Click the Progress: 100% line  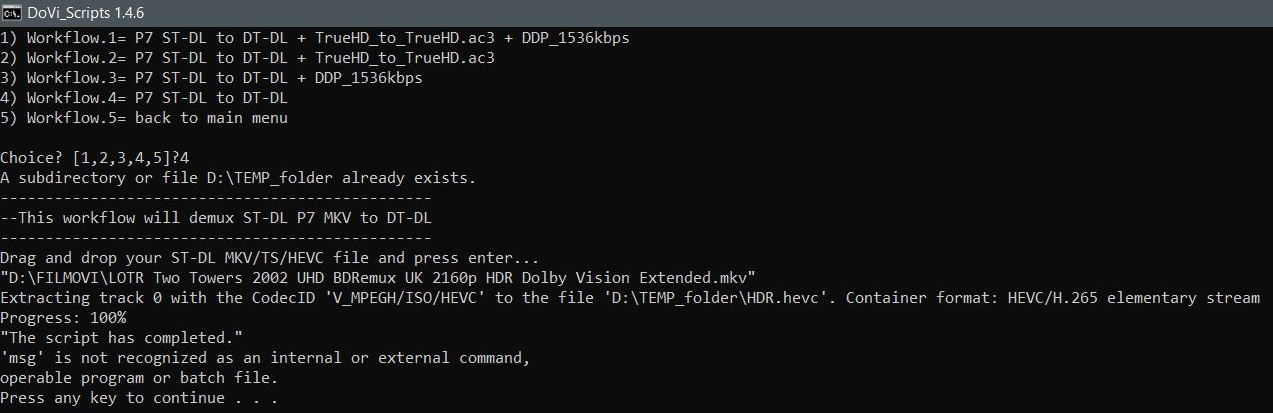click(63, 318)
